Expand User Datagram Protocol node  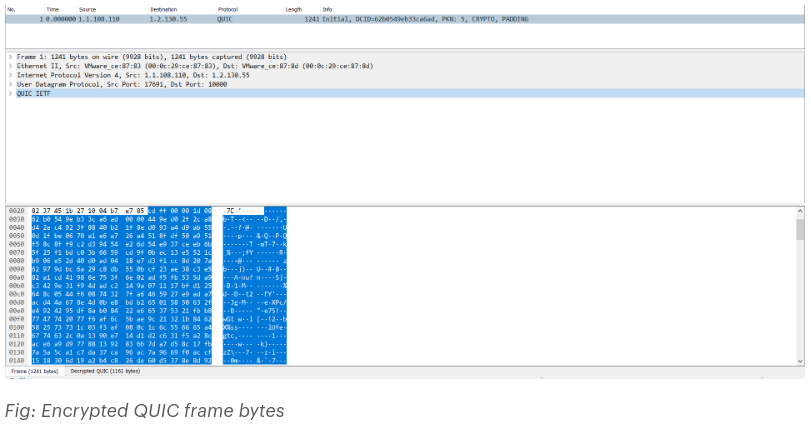10,84
